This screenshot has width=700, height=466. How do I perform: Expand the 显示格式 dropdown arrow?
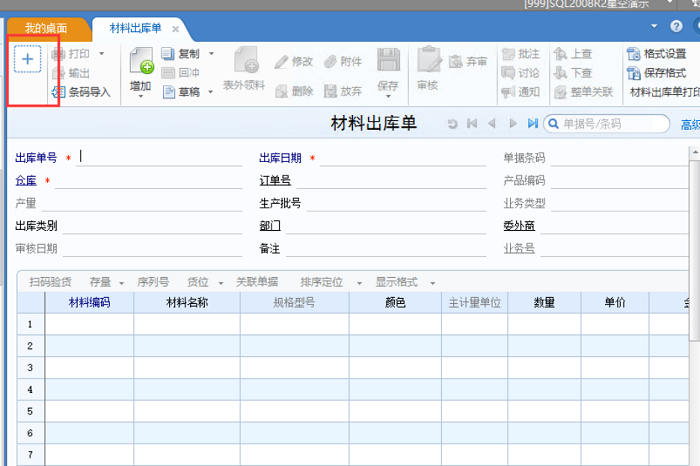432,283
